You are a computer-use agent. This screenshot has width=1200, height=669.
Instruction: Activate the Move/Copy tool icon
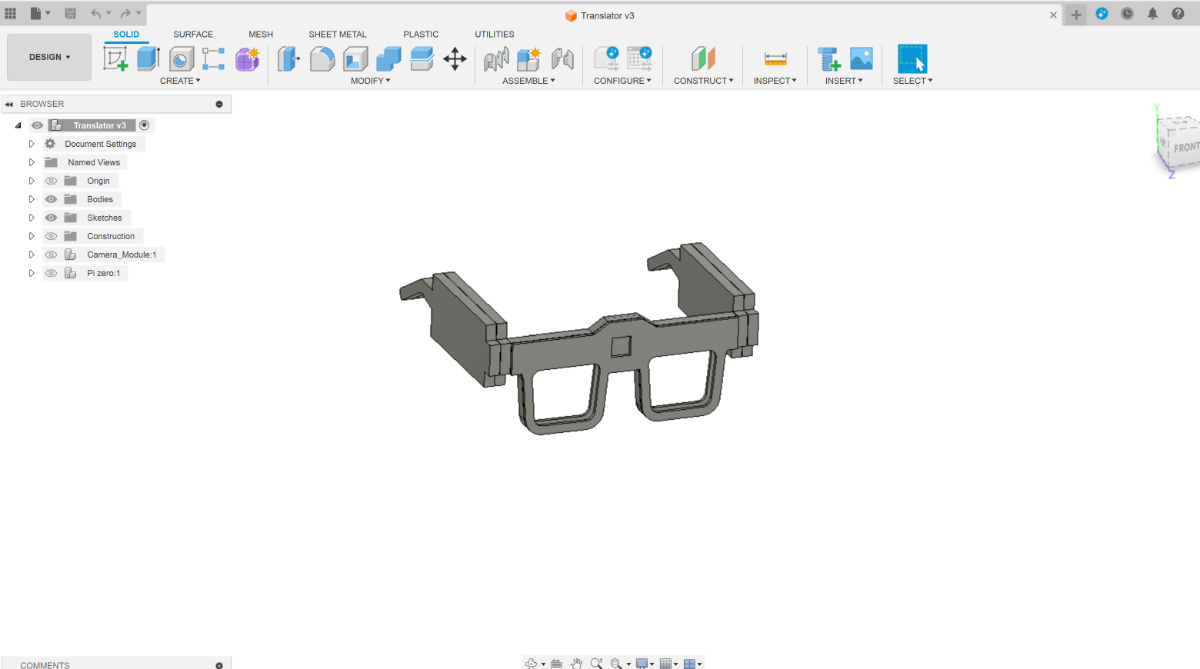coord(455,59)
